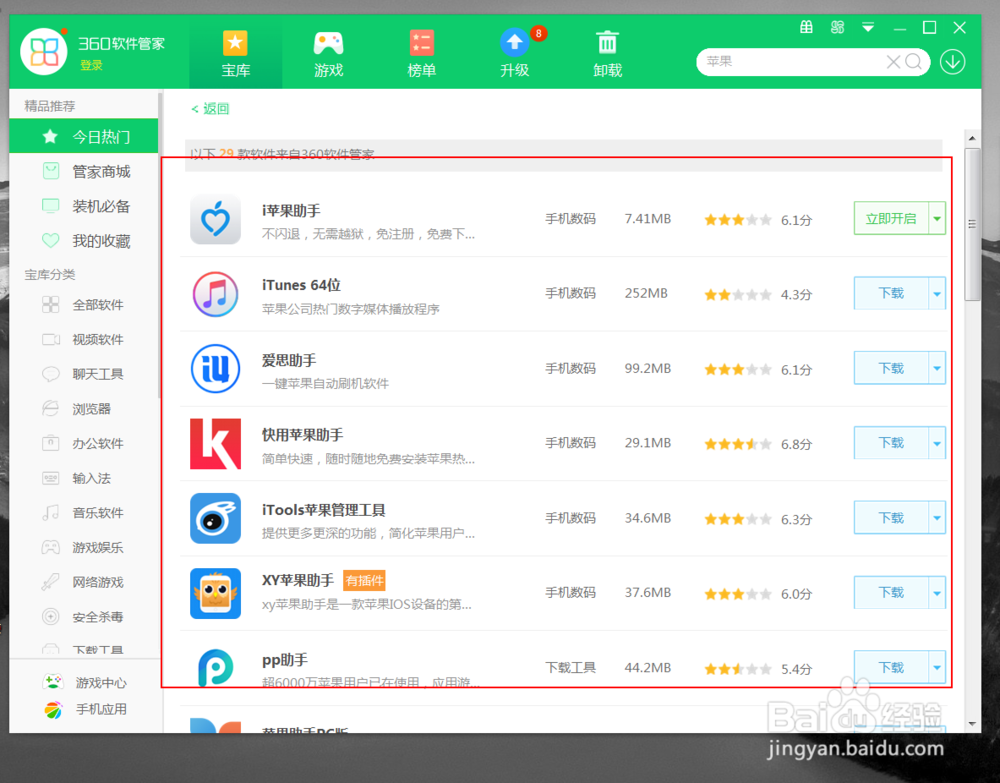Click the iTools苹果管理工具 app icon
The width and height of the screenshot is (1000, 783).
point(216,518)
